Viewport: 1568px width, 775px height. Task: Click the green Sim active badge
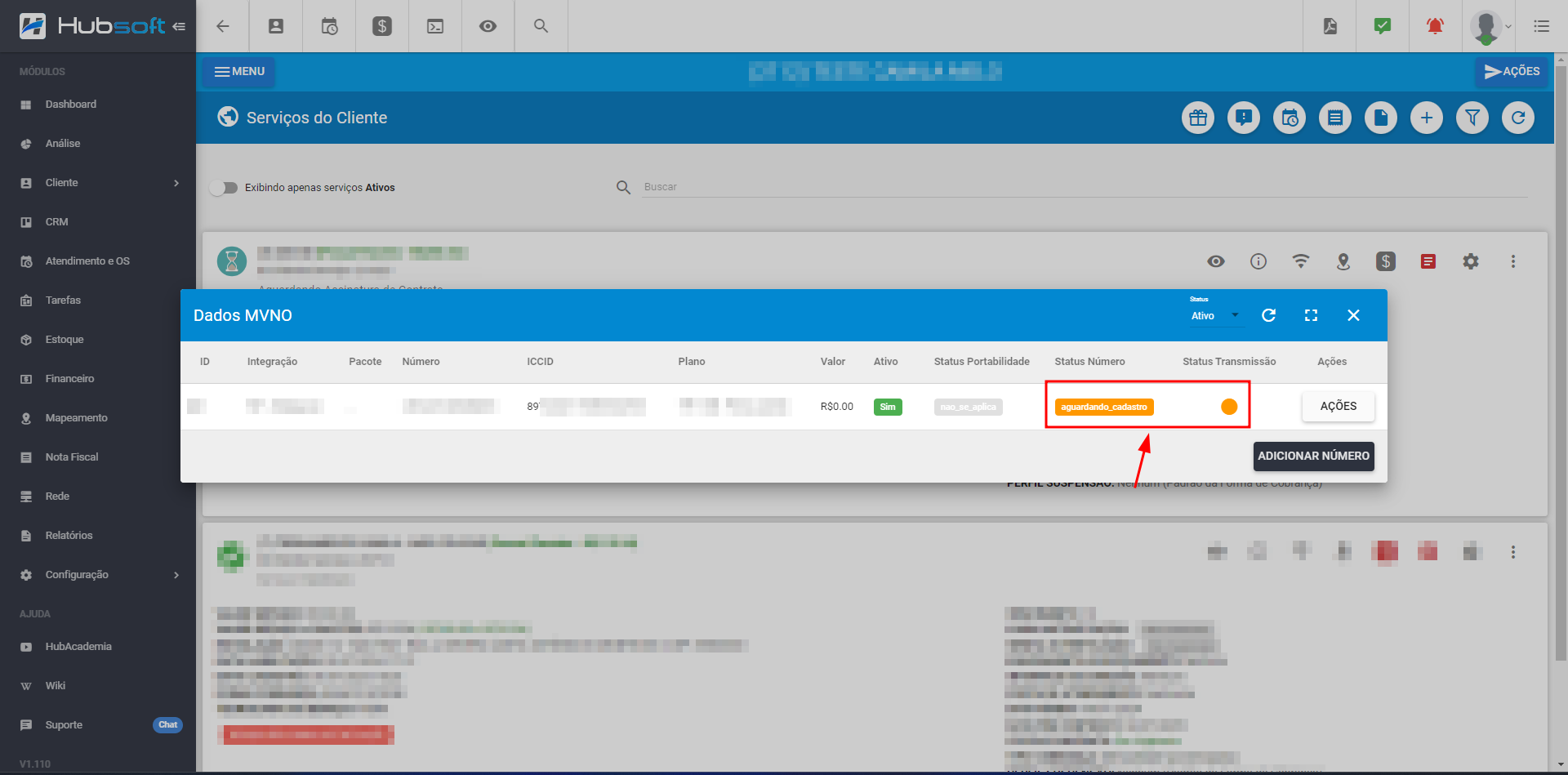click(888, 407)
